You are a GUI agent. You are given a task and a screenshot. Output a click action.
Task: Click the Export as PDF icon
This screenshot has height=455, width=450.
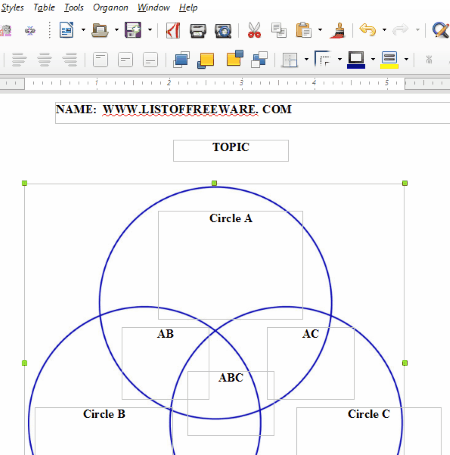tap(173, 31)
